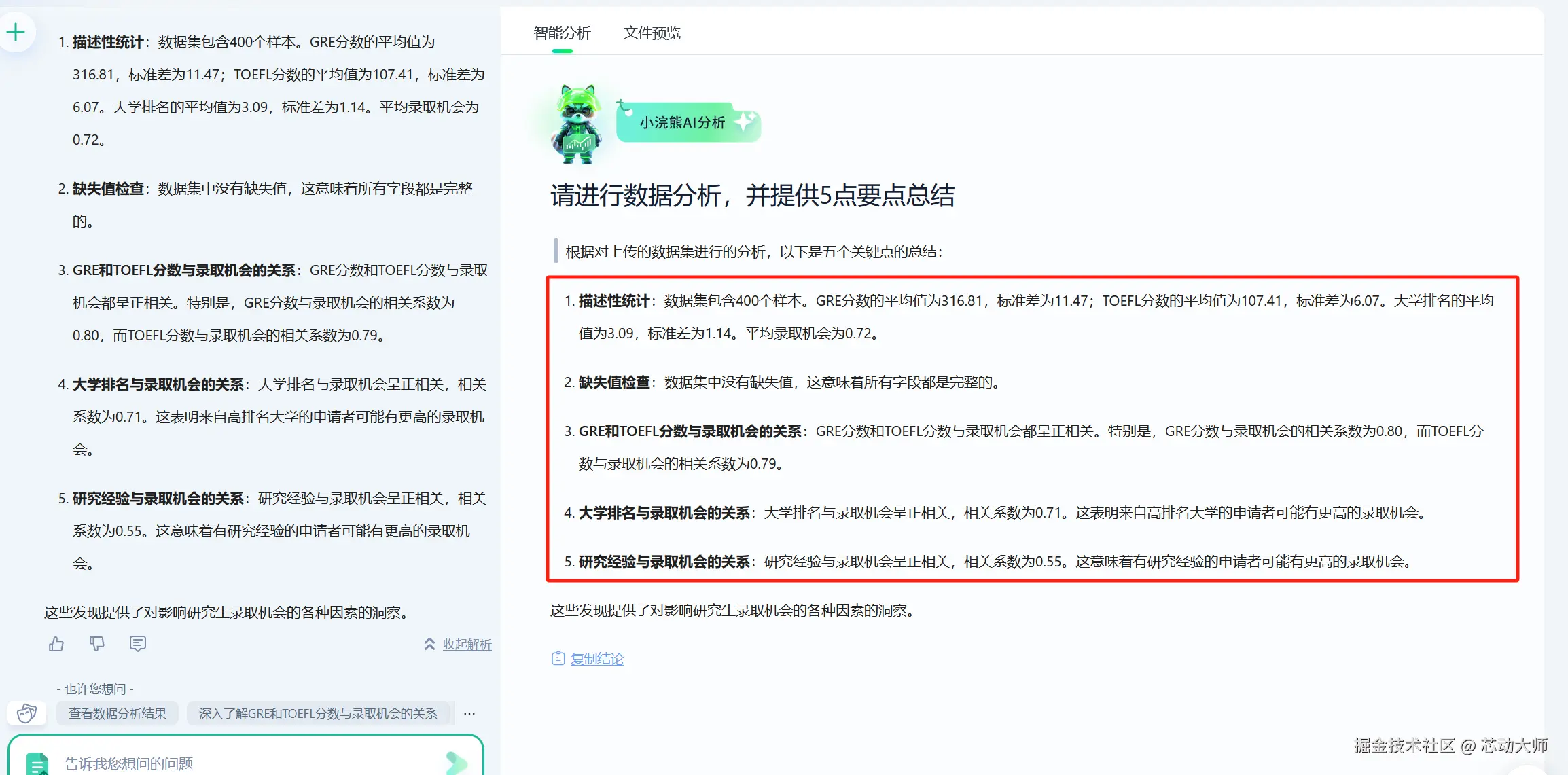Click 深入了解GRE和TOEFL suggestion chip
This screenshot has width=1568, height=775.
(318, 713)
